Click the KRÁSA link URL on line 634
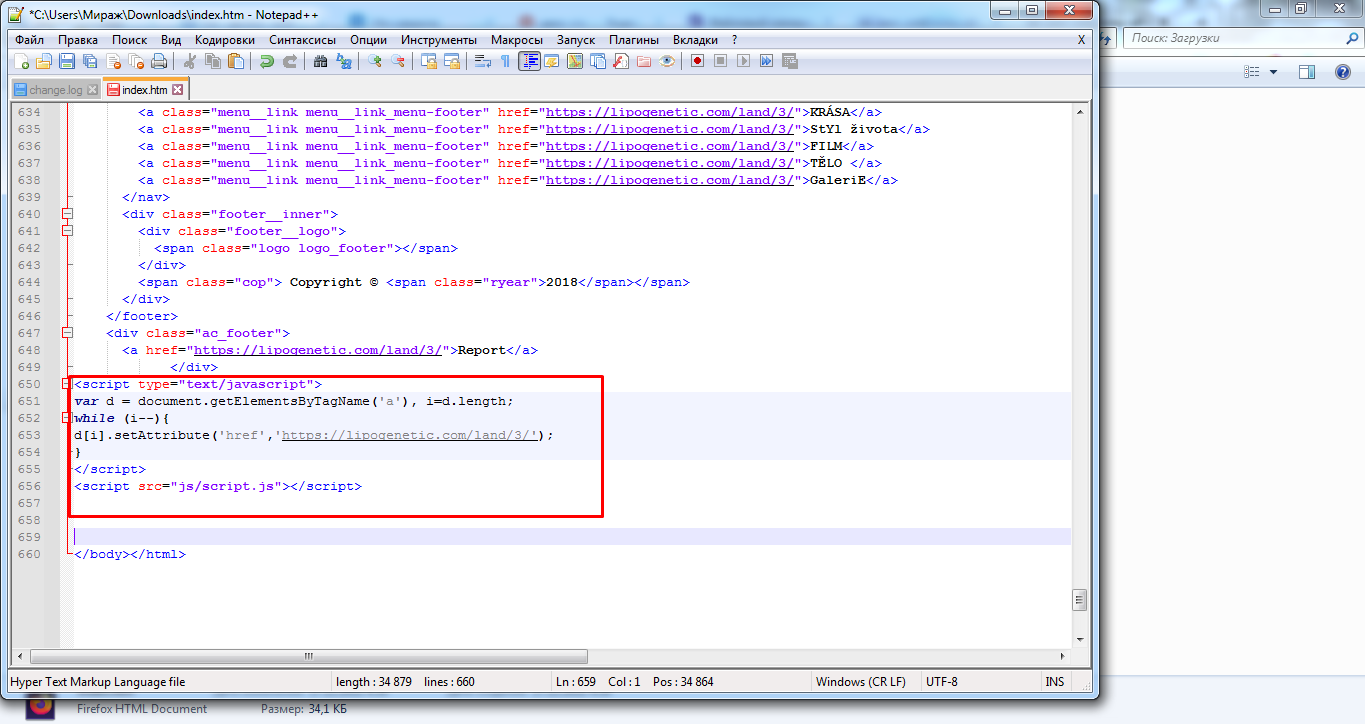Viewport: 1365px width, 724px height. pos(669,112)
